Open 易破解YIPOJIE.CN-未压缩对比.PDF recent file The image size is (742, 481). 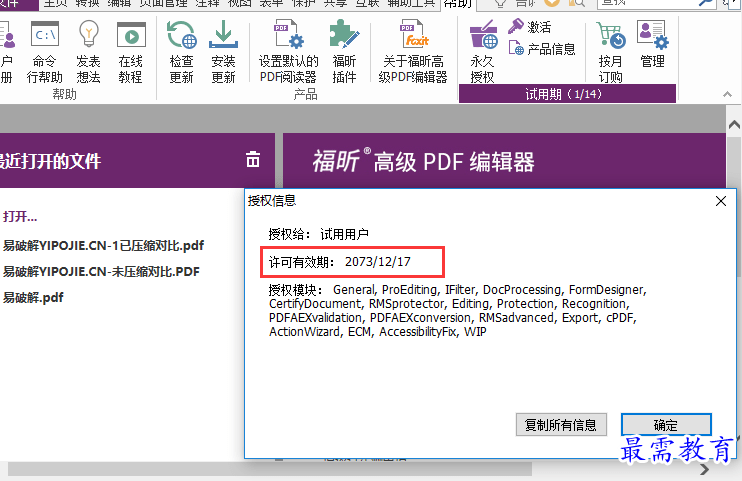pos(101,271)
